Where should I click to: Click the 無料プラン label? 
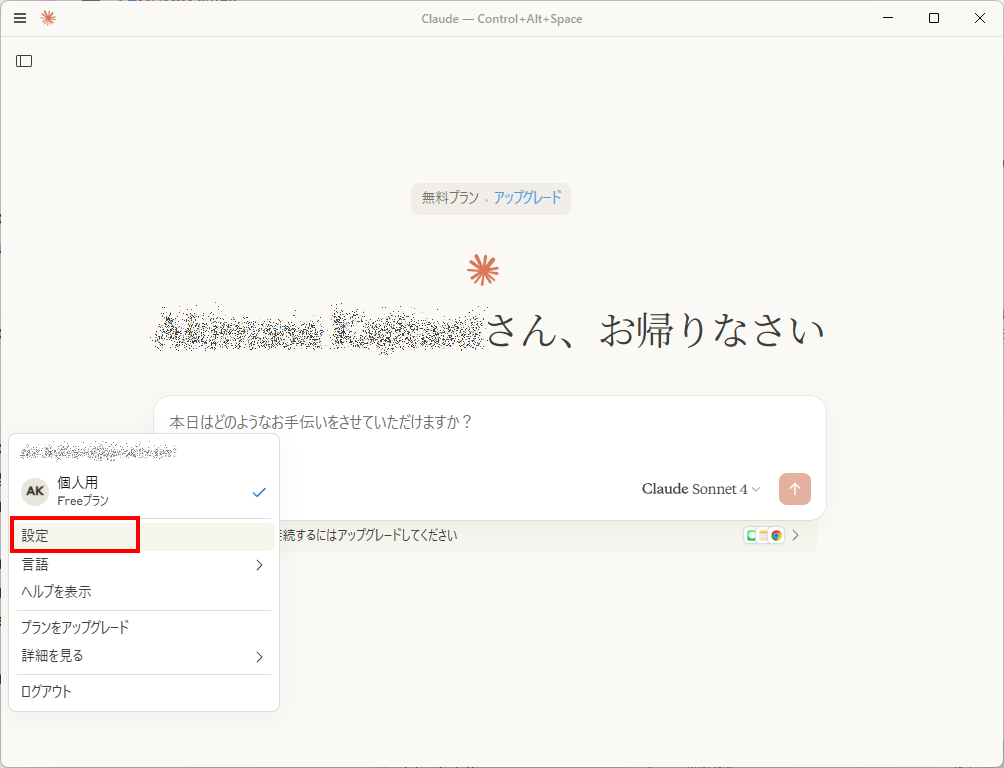point(449,197)
